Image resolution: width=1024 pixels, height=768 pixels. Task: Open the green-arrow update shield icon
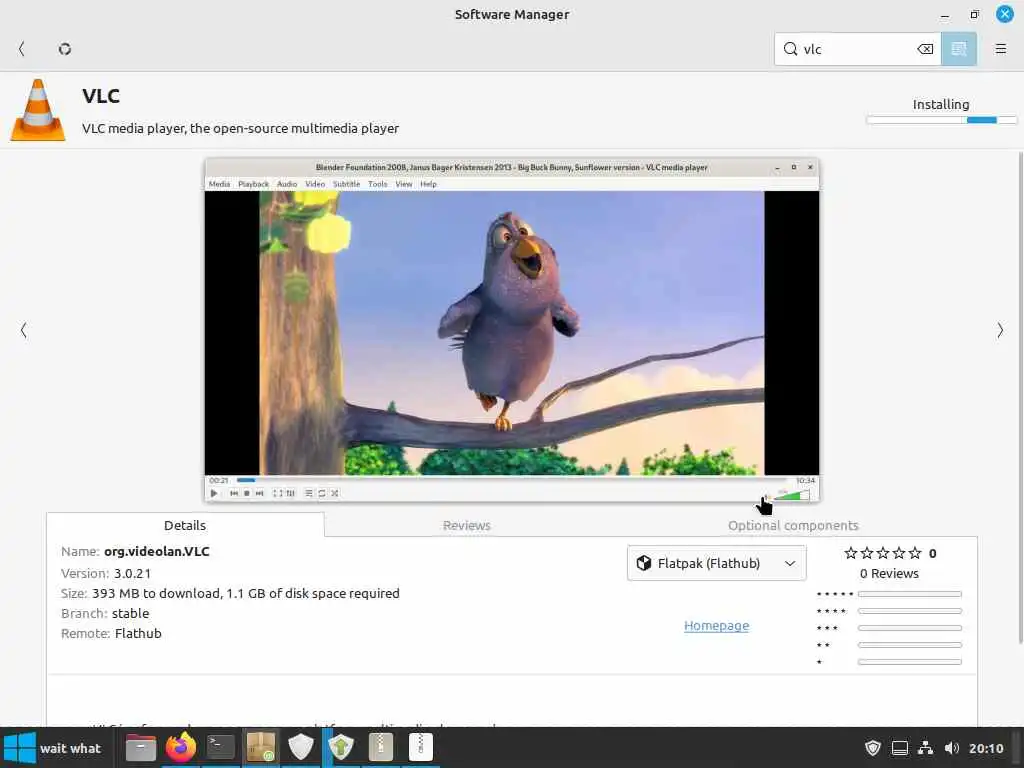[341, 747]
